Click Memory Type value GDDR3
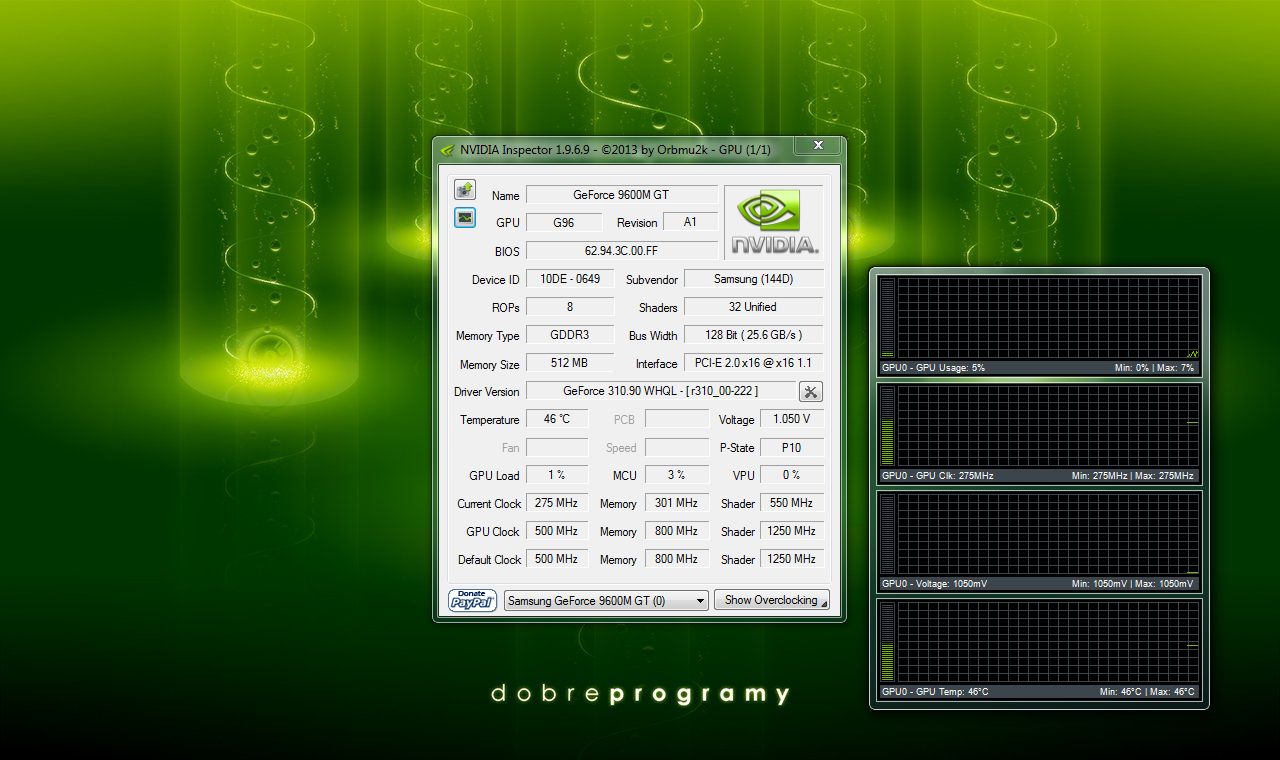Image resolution: width=1280 pixels, height=760 pixels. 570,335
